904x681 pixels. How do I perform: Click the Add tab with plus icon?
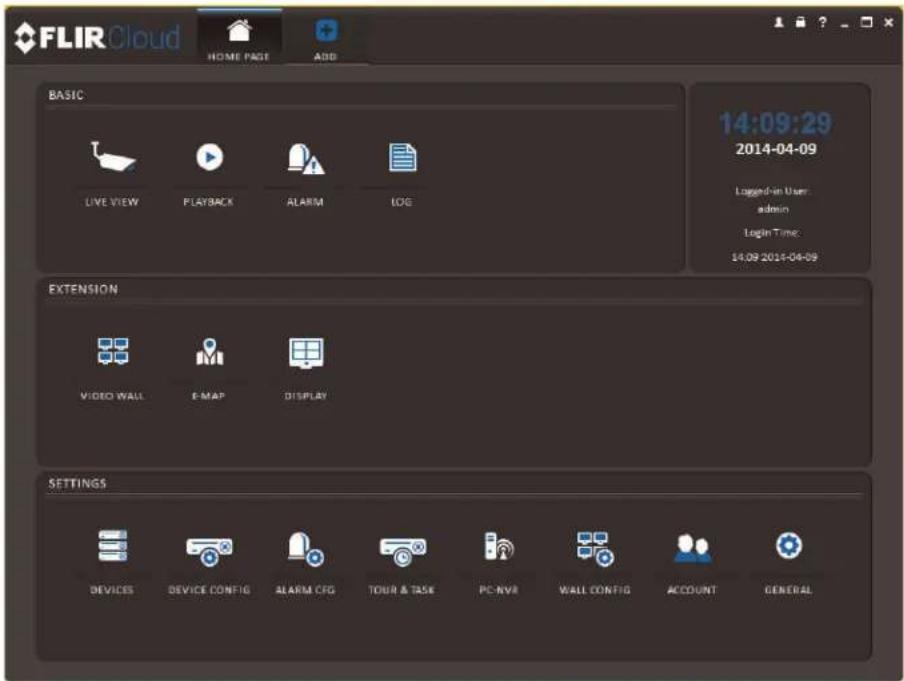click(x=326, y=38)
